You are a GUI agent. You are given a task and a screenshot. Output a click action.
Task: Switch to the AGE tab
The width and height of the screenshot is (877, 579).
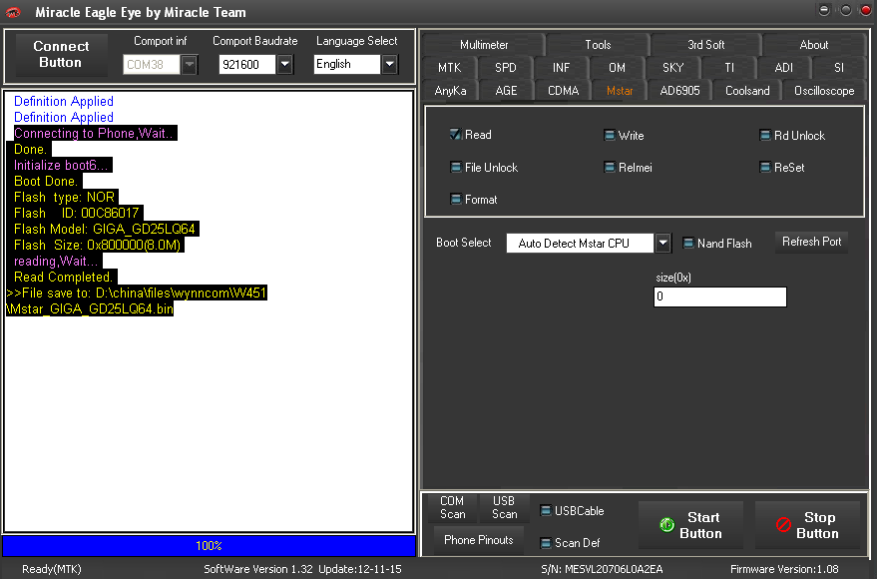pyautogui.click(x=506, y=91)
